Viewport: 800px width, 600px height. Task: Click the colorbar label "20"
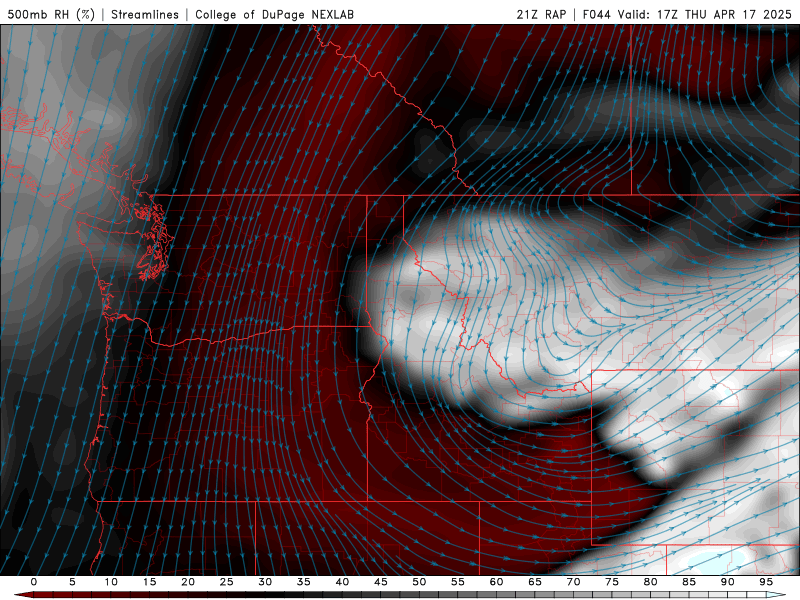[188, 582]
